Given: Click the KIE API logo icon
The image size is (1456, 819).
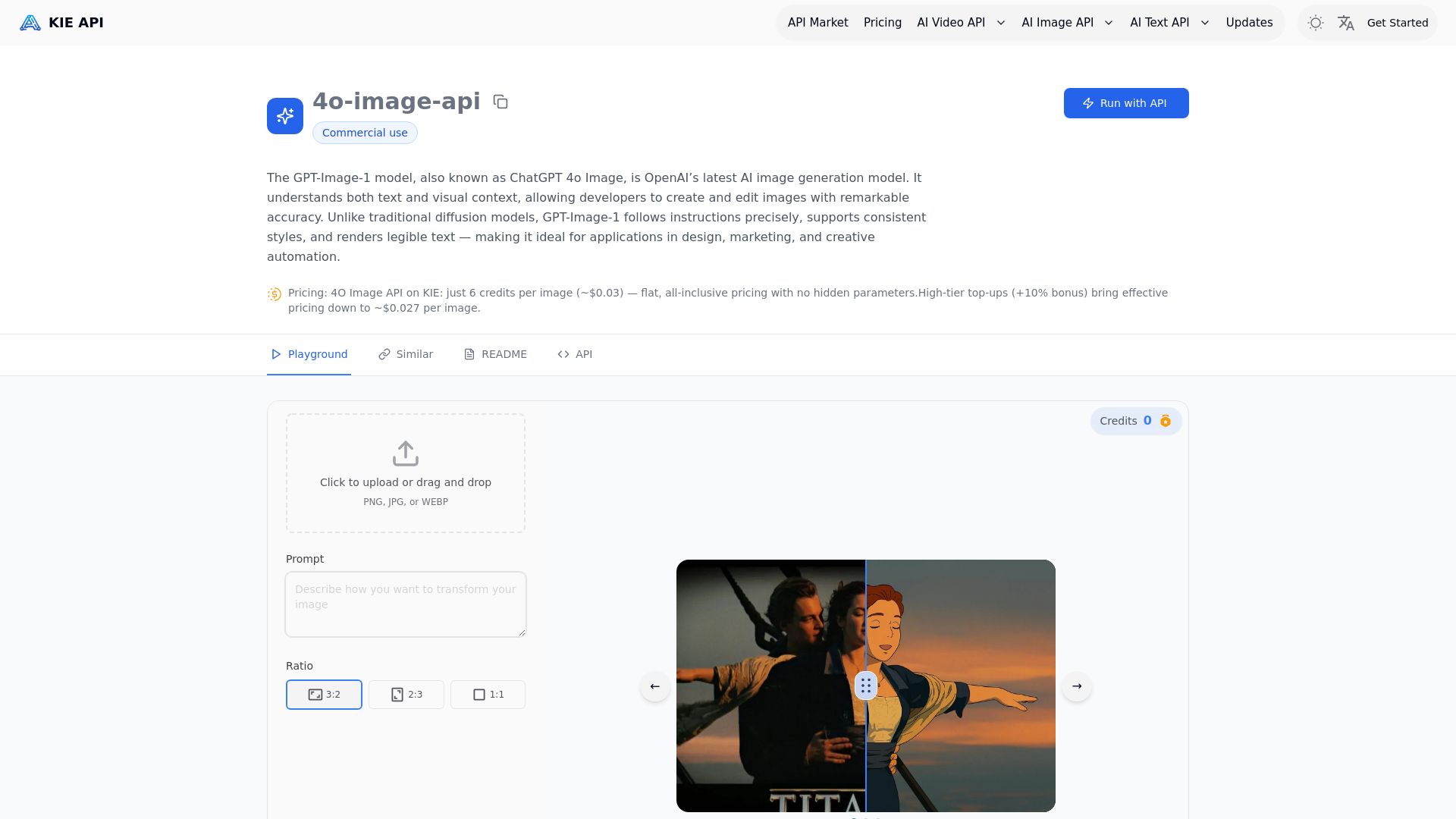Looking at the screenshot, I should point(30,23).
